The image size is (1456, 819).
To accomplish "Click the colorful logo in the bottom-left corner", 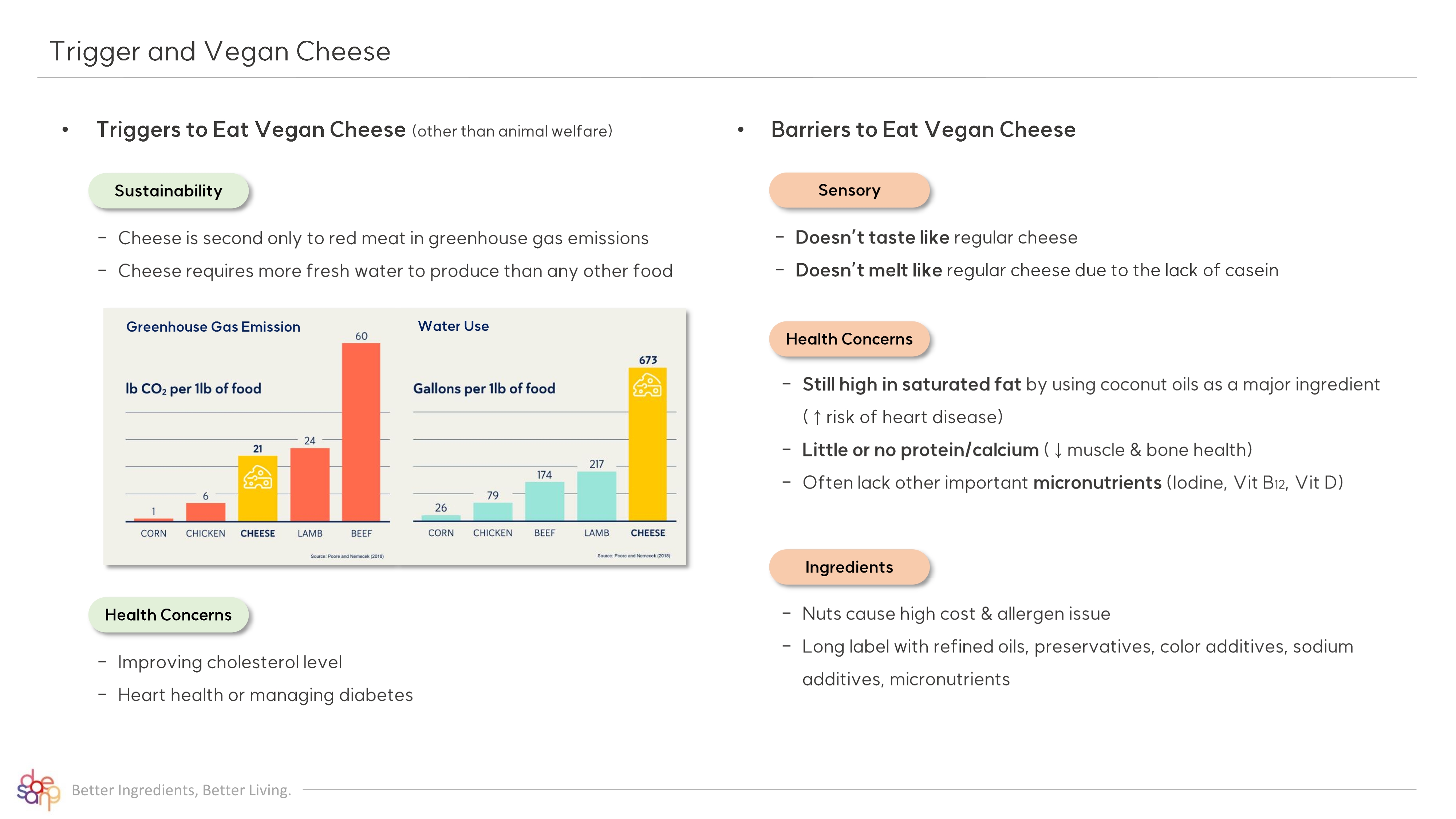I will tap(37, 789).
